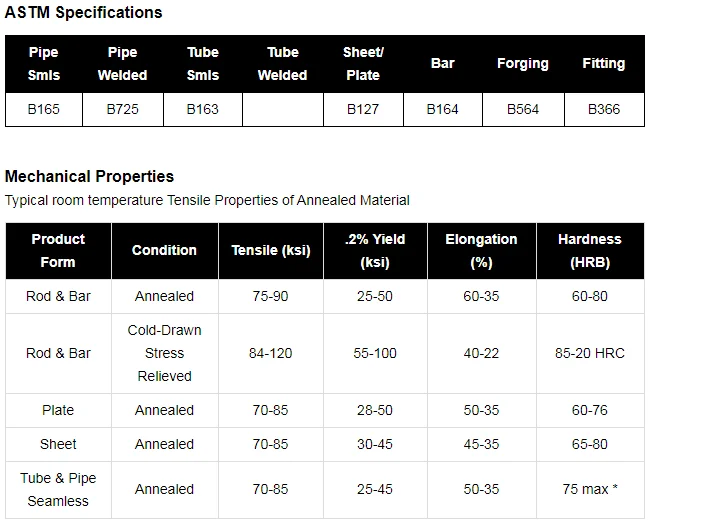Viewport: 708px width, 528px height.
Task: Select the B127 sheet/plate specification cell
Action: click(x=363, y=110)
